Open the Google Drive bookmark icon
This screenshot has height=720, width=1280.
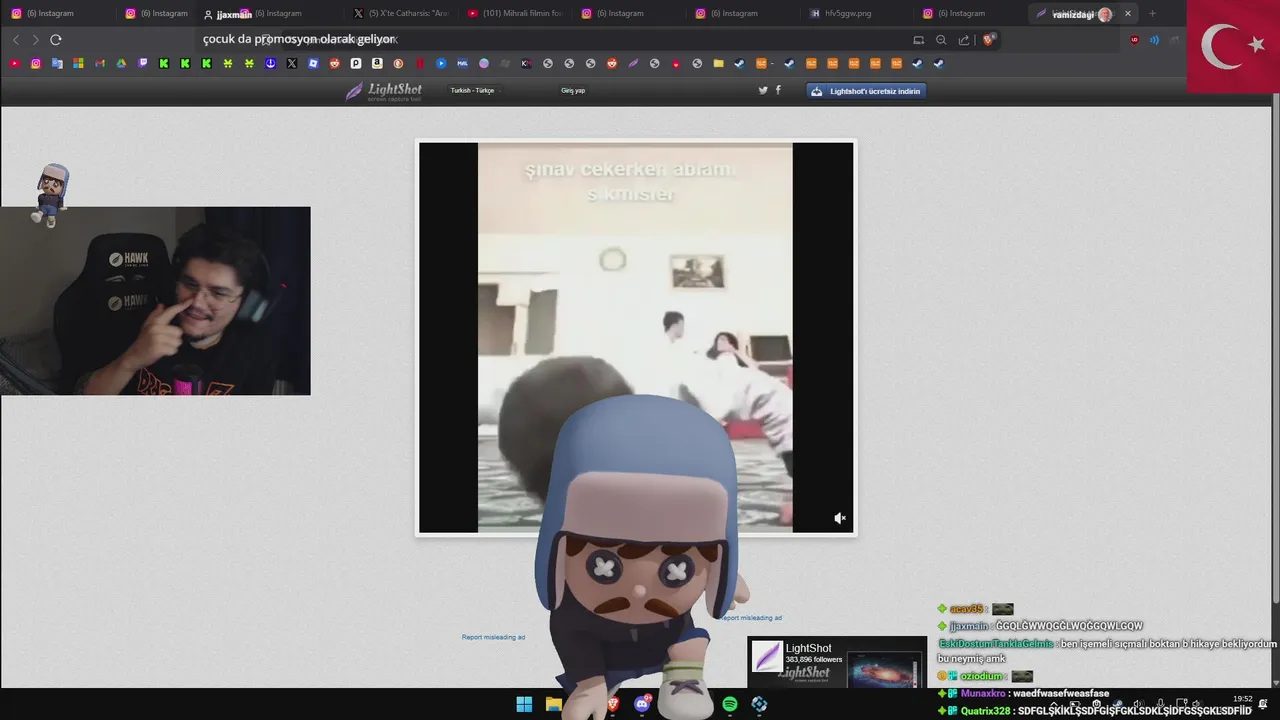[121, 63]
